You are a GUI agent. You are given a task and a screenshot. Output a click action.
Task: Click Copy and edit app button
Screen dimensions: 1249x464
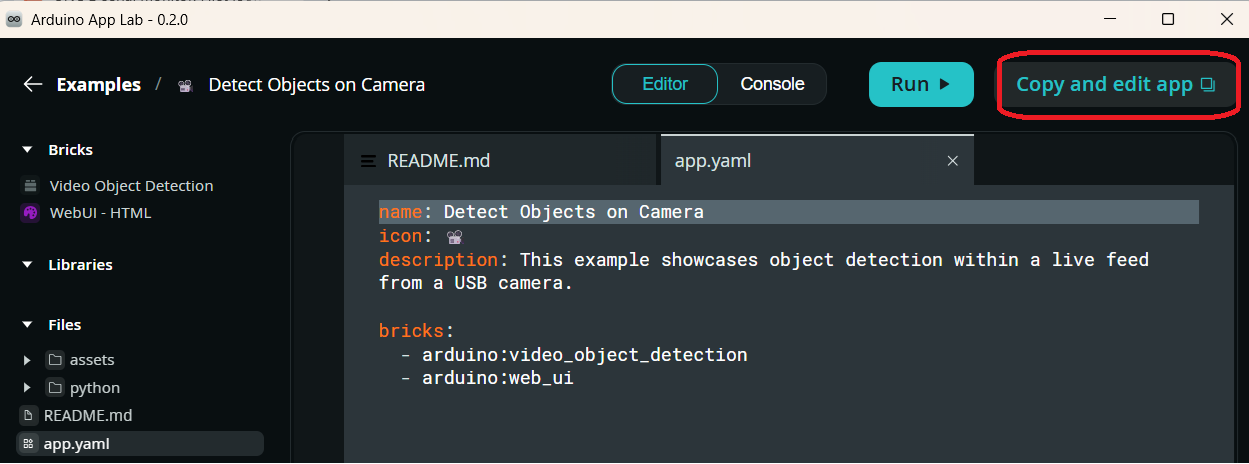[1115, 85]
